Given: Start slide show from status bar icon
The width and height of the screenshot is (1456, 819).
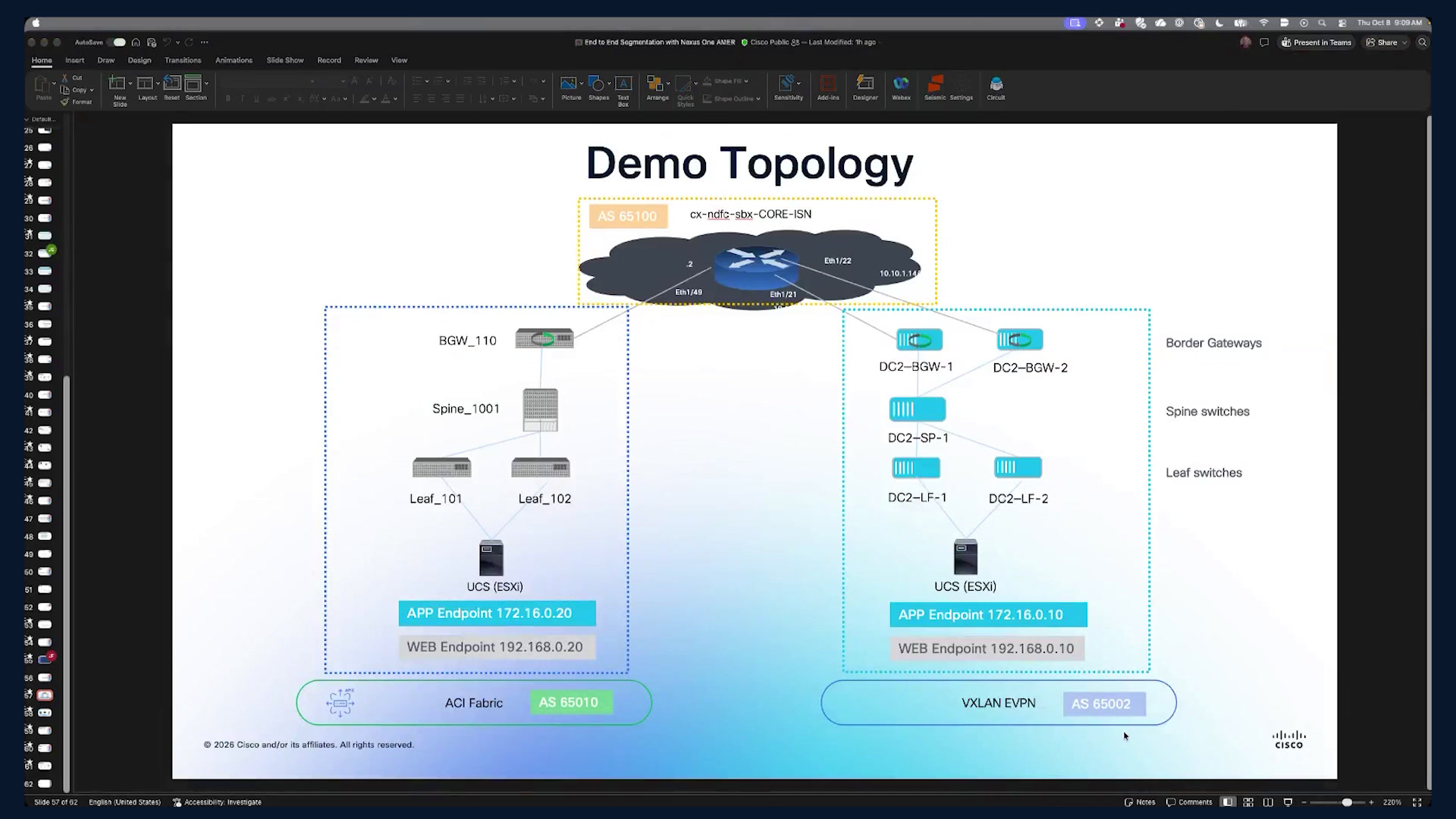Looking at the screenshot, I should click(x=1288, y=802).
